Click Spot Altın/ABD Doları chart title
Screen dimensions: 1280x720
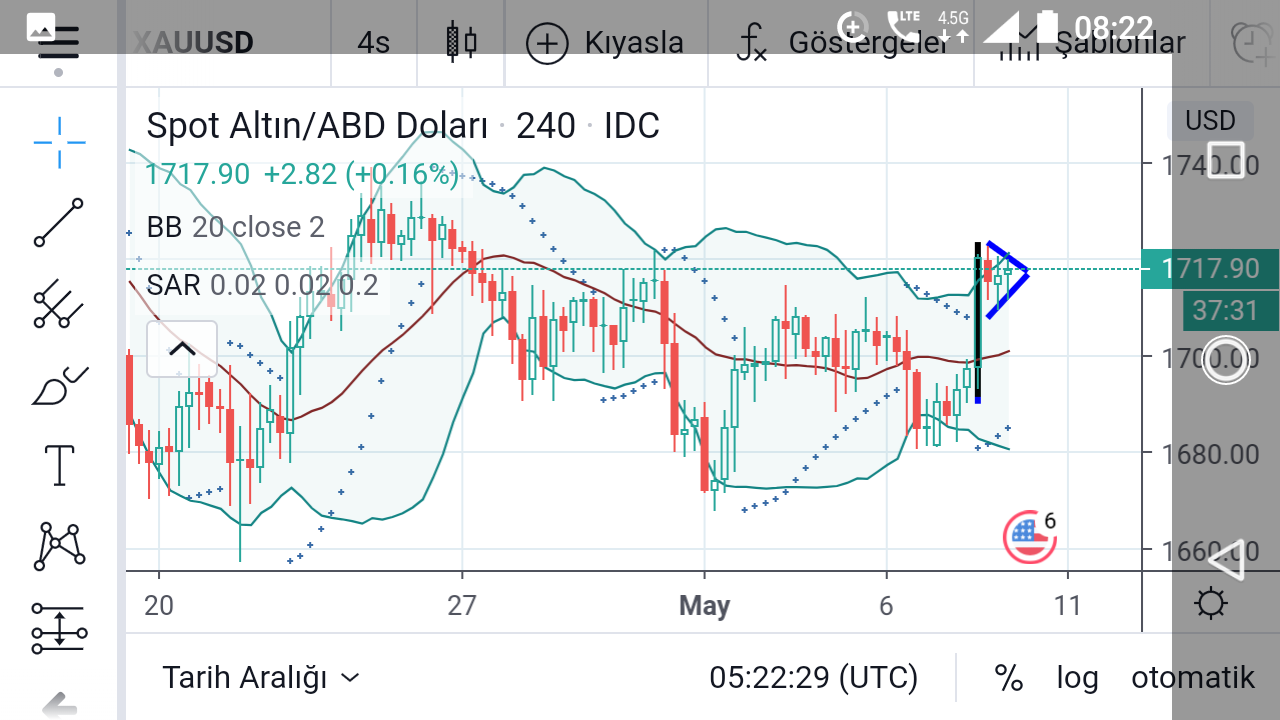pos(317,126)
